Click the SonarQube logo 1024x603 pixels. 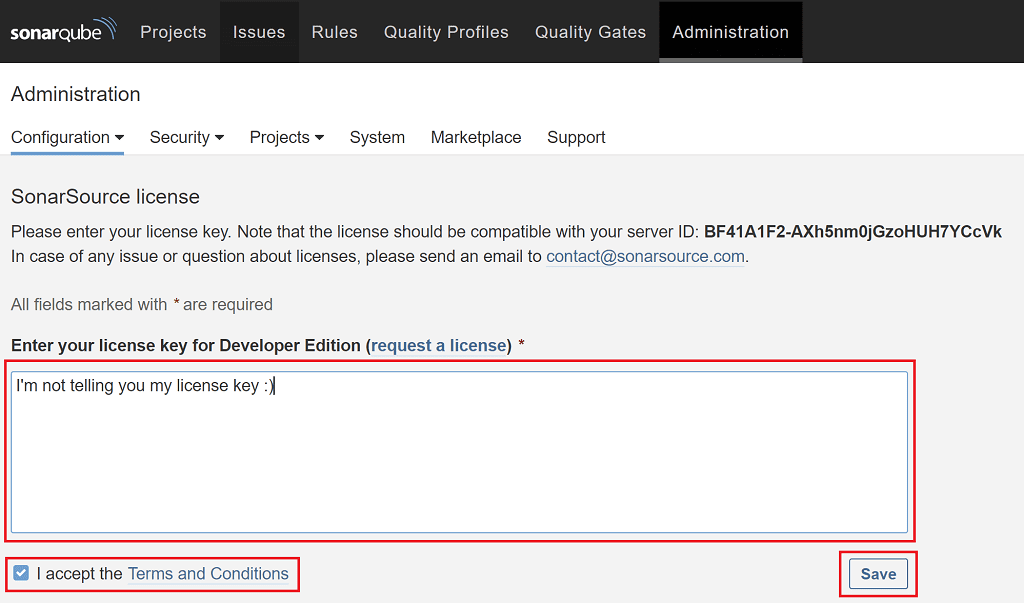point(62,29)
